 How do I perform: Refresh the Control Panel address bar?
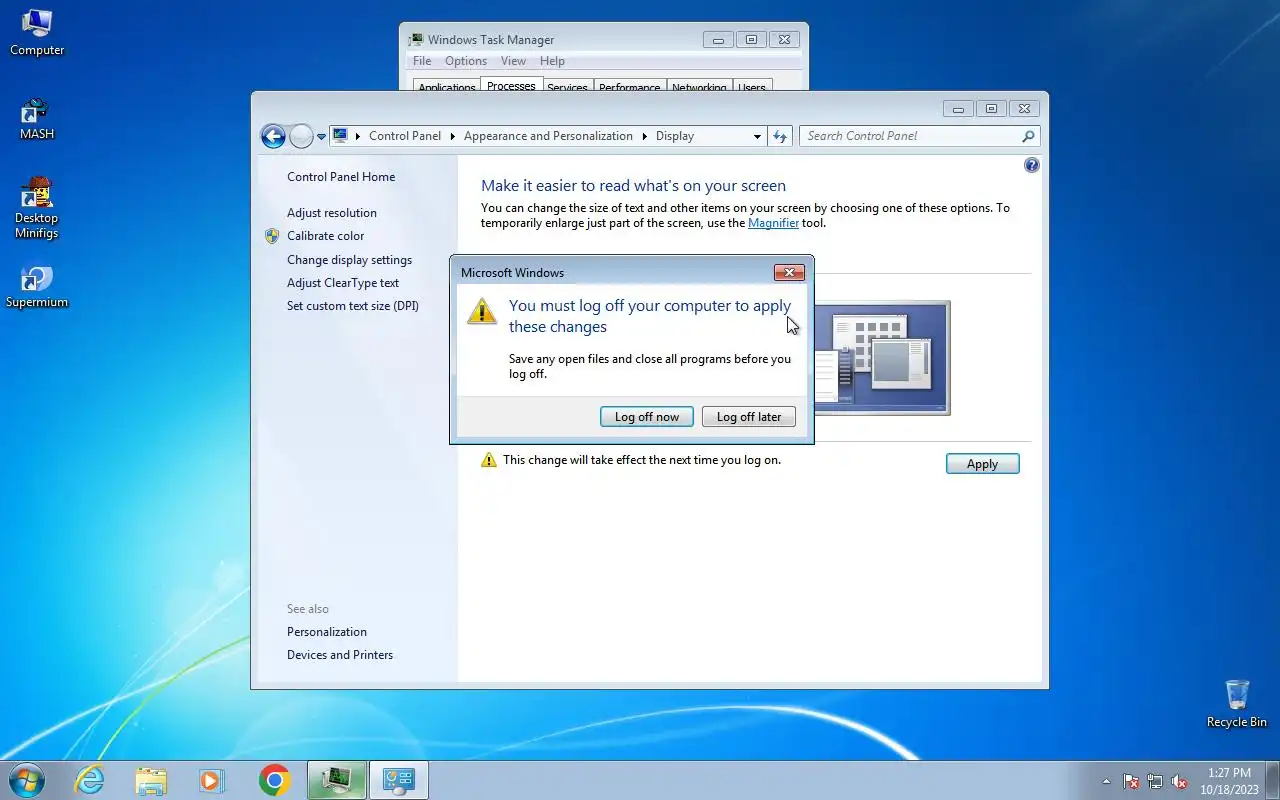781,136
